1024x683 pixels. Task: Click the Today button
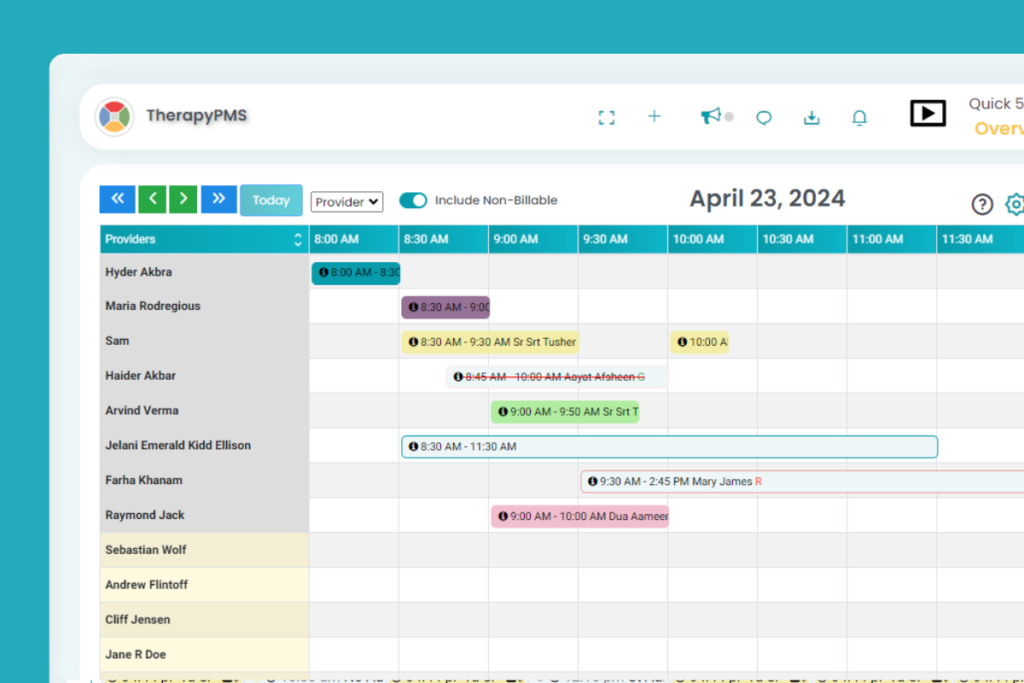271,200
